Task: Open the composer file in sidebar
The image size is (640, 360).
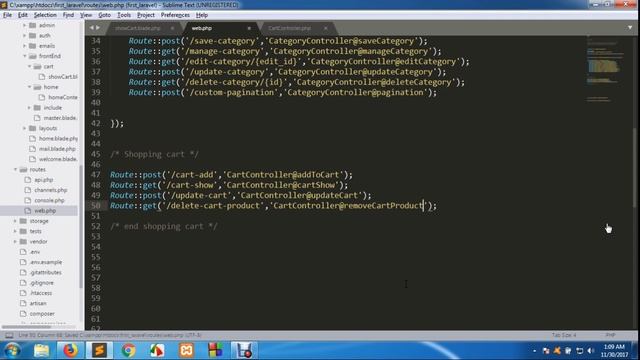Action: click(42, 313)
